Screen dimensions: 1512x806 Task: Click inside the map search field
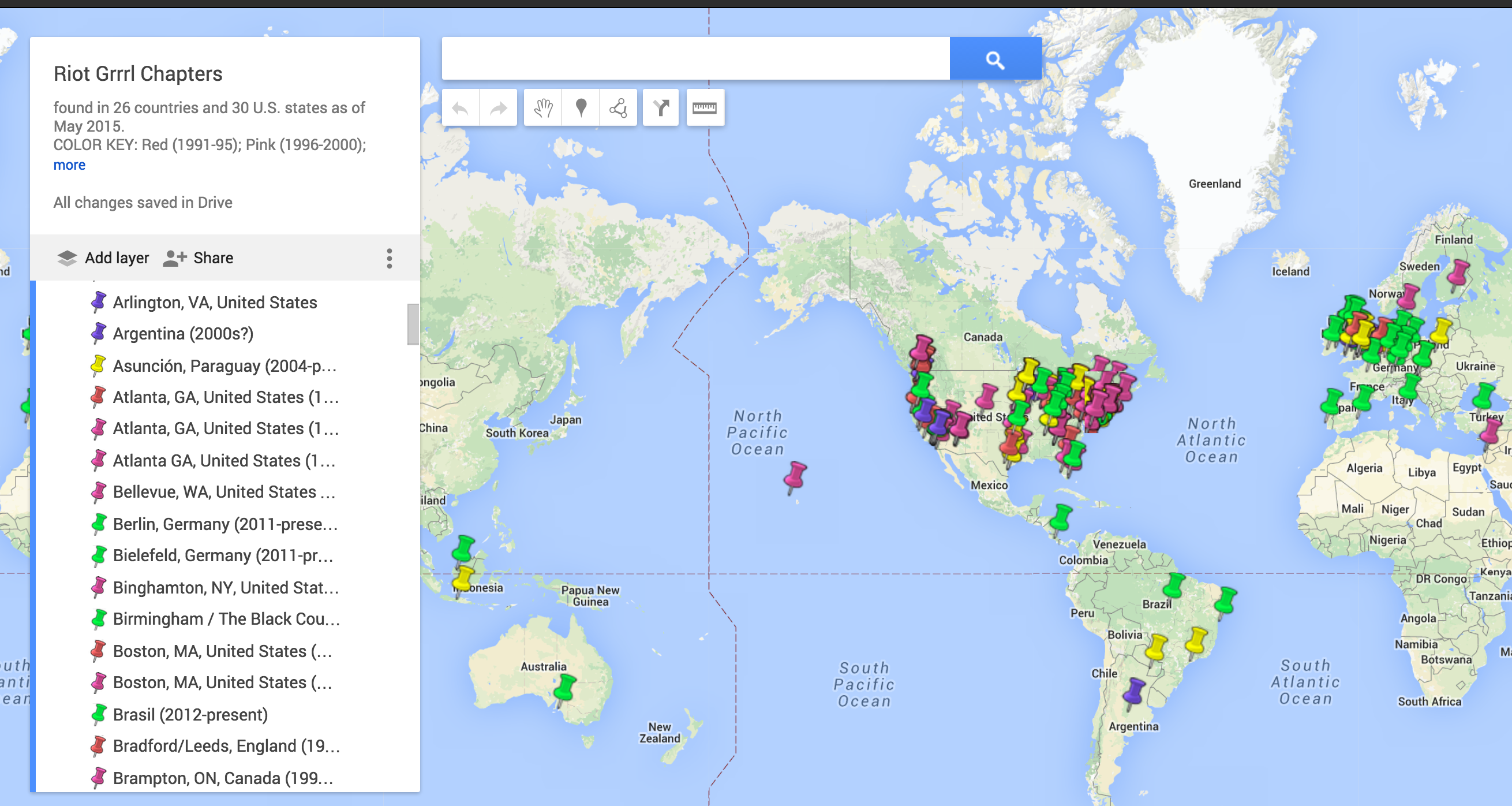tap(695, 59)
